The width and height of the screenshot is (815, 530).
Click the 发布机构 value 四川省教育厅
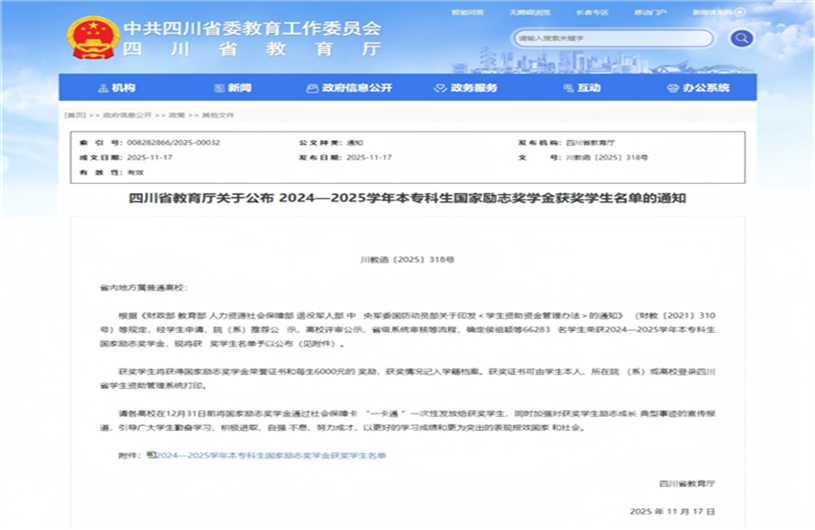tap(590, 142)
